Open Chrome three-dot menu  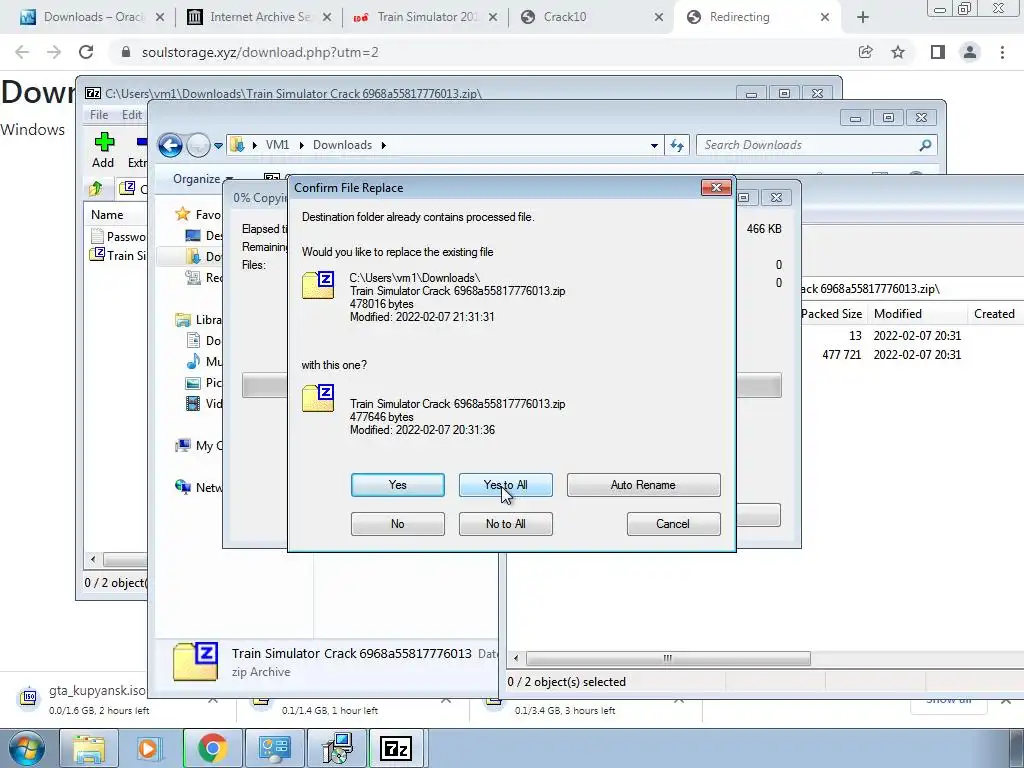(x=1002, y=52)
